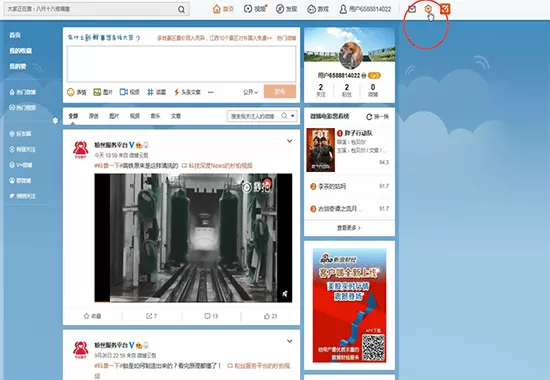Open the 公开 visibility dropdown
The image size is (550, 380).
click(x=250, y=92)
